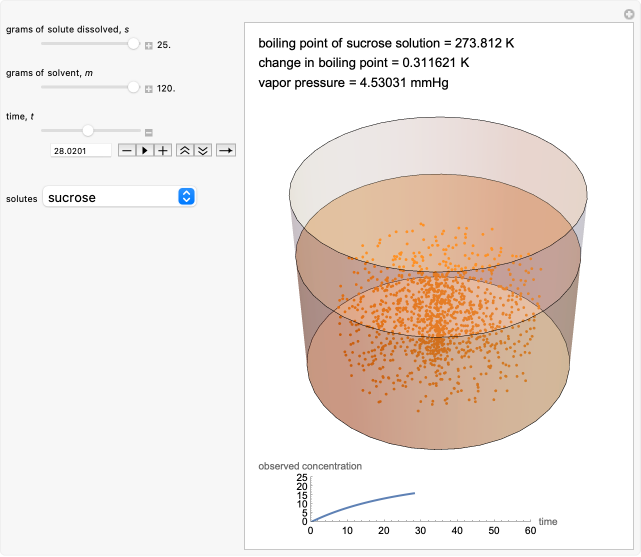Expand controls for grams of solute dissolved

[x=148, y=46]
